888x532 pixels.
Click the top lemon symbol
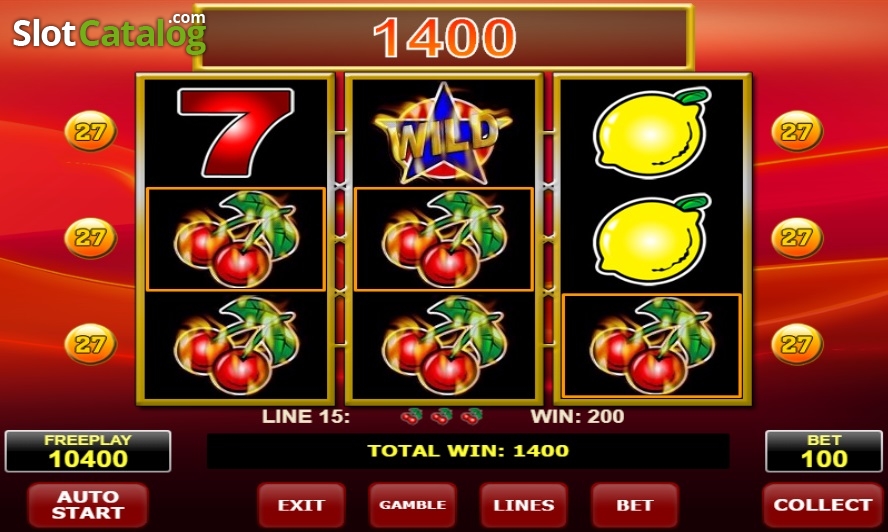point(652,133)
